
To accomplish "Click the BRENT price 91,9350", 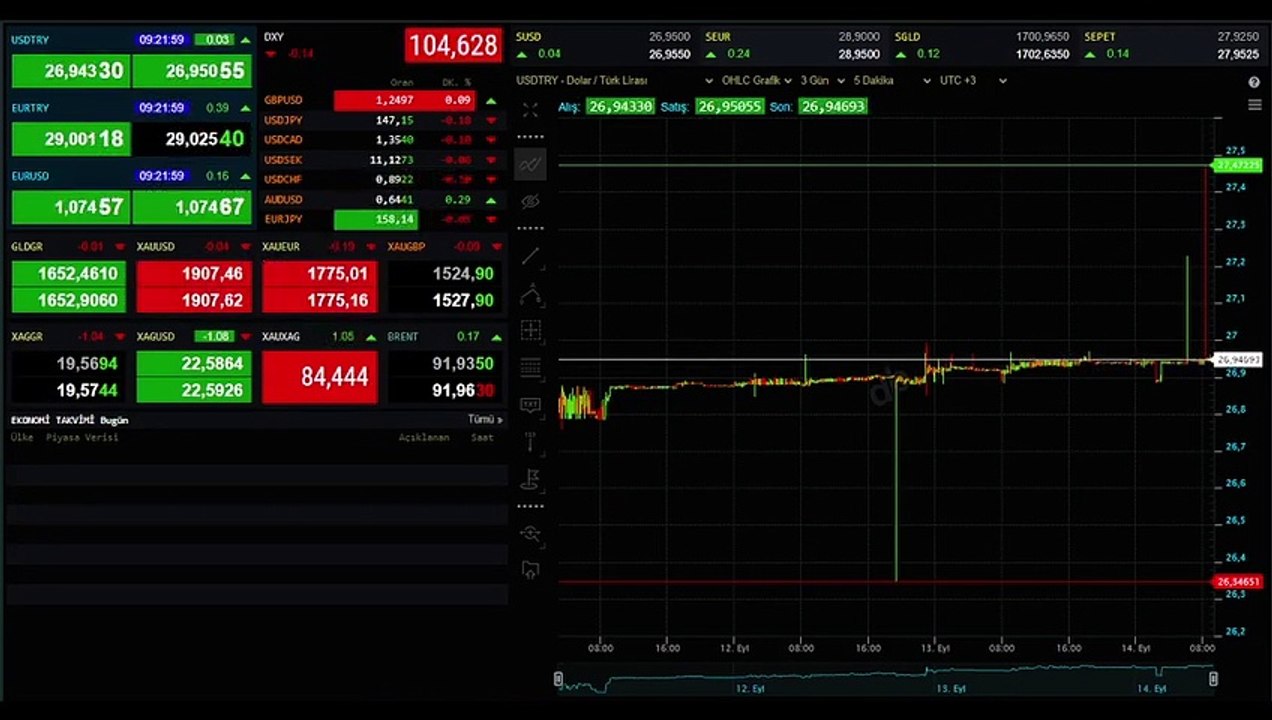I will pos(446,364).
